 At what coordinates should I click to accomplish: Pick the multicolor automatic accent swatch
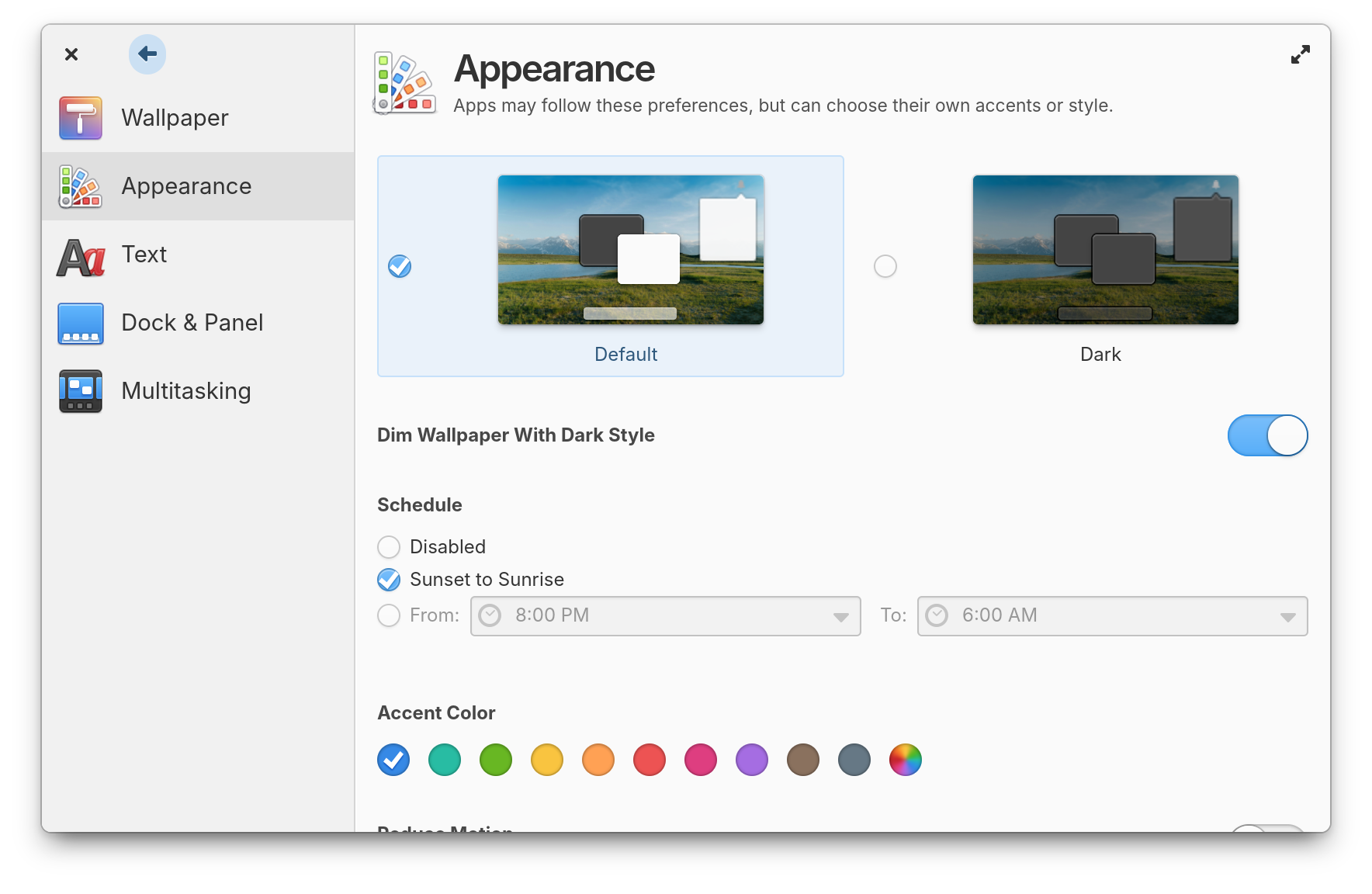click(906, 760)
